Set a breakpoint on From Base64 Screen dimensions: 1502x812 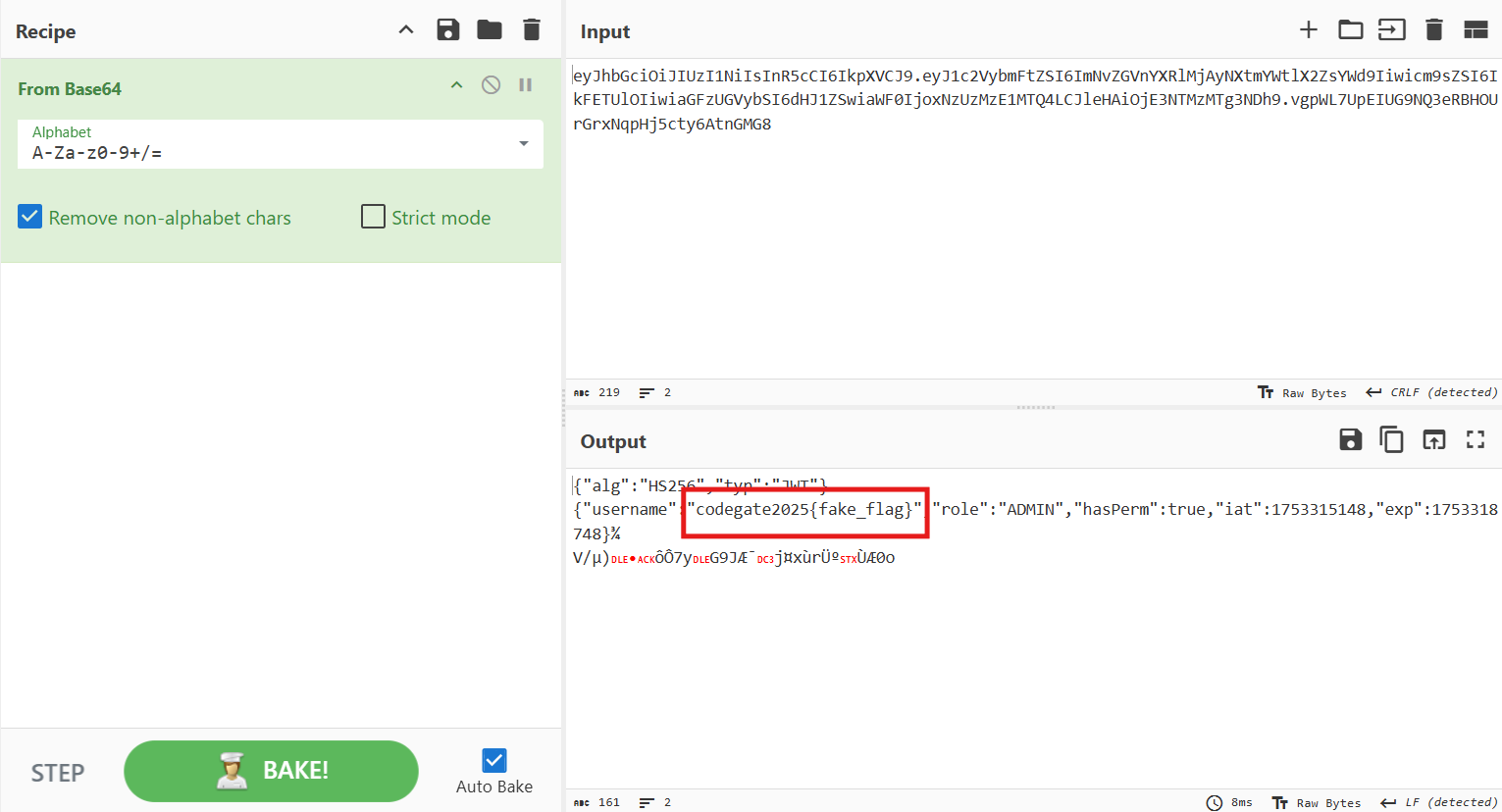(526, 85)
